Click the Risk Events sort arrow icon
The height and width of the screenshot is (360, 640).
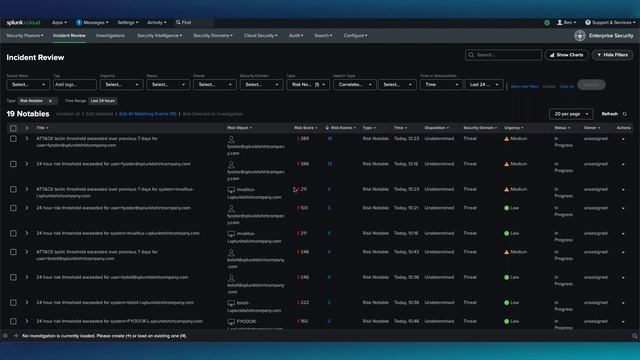click(x=327, y=128)
